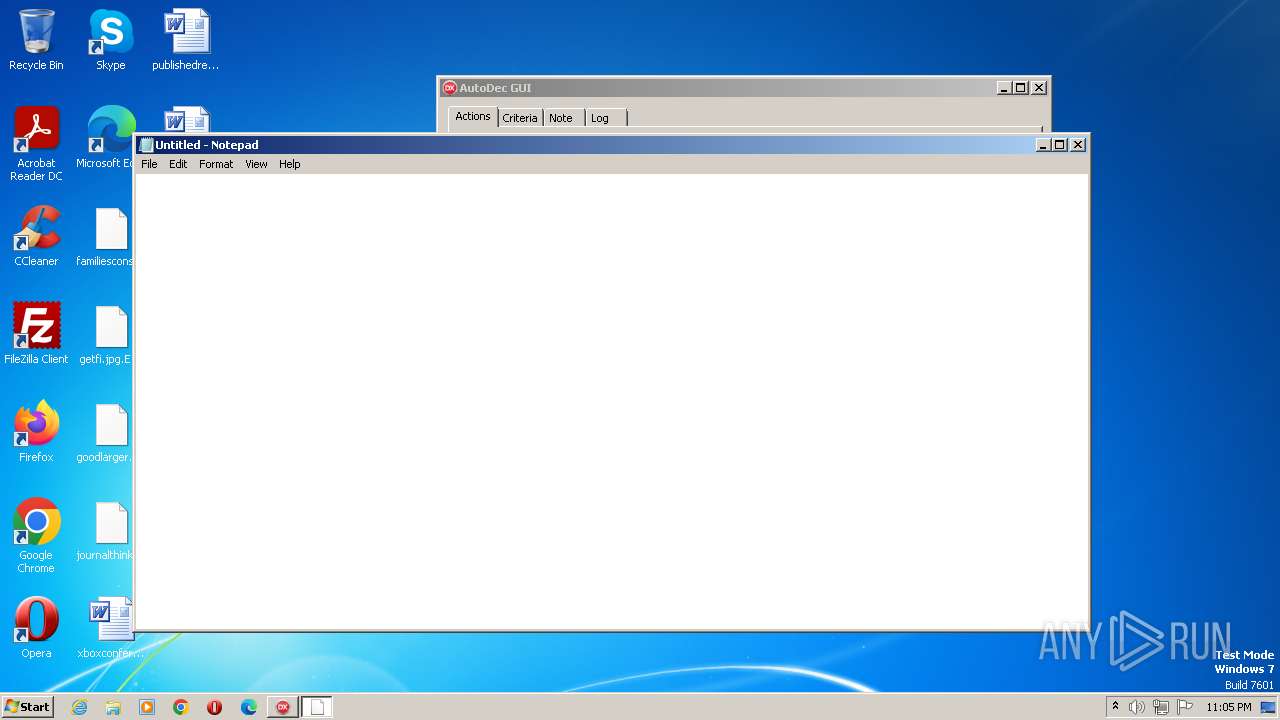Switch to Criteria tab in AutoDec GUI
The image size is (1280, 720).
(x=520, y=118)
